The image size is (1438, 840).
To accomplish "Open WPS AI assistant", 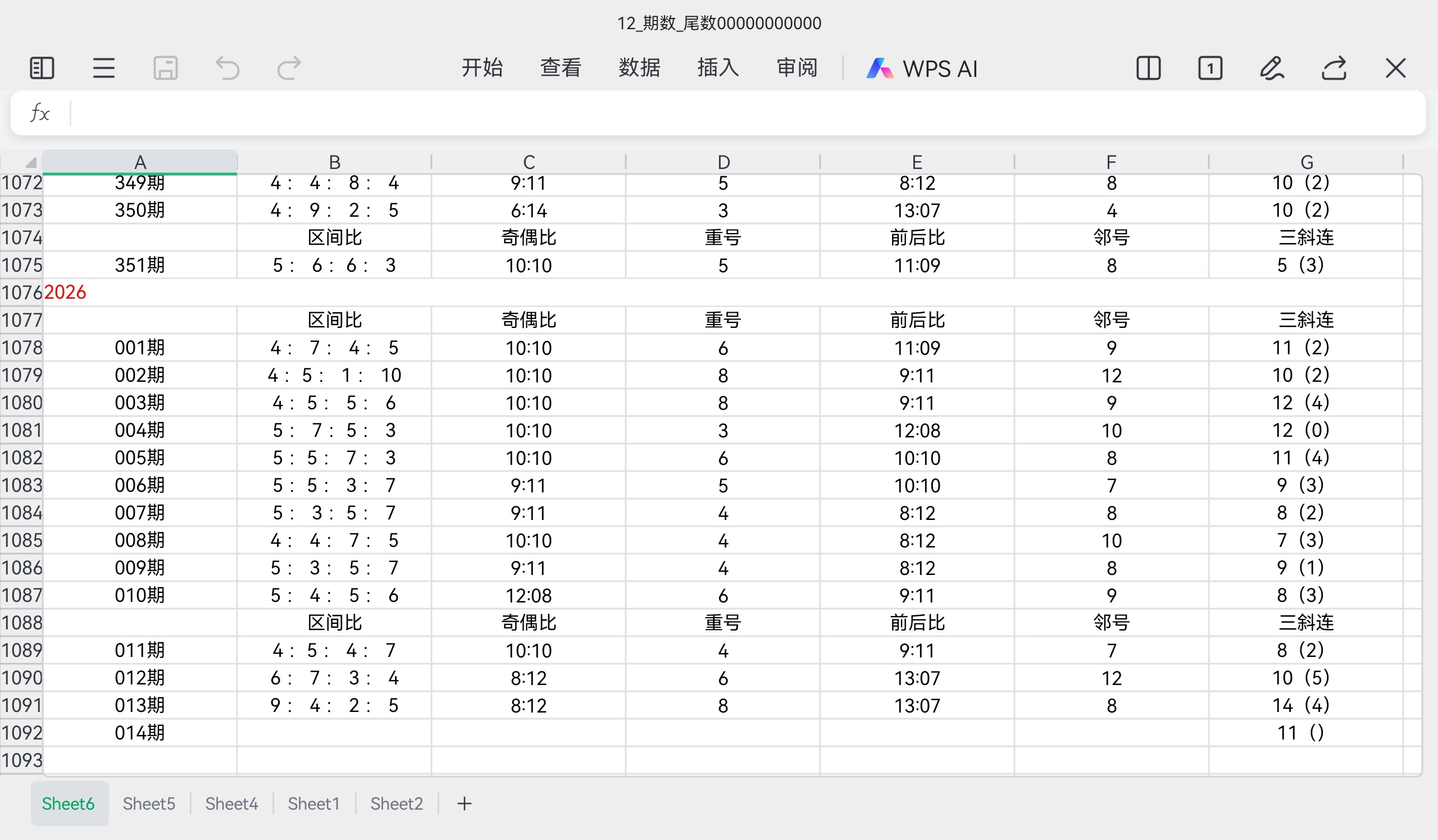I will [922, 69].
